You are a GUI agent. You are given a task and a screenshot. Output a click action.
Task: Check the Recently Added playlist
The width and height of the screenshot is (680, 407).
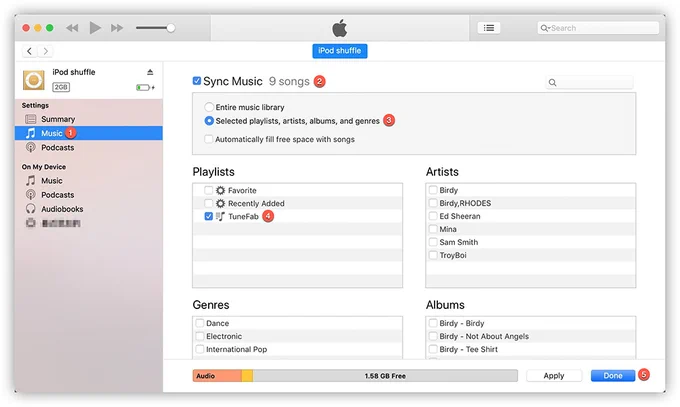[209, 203]
